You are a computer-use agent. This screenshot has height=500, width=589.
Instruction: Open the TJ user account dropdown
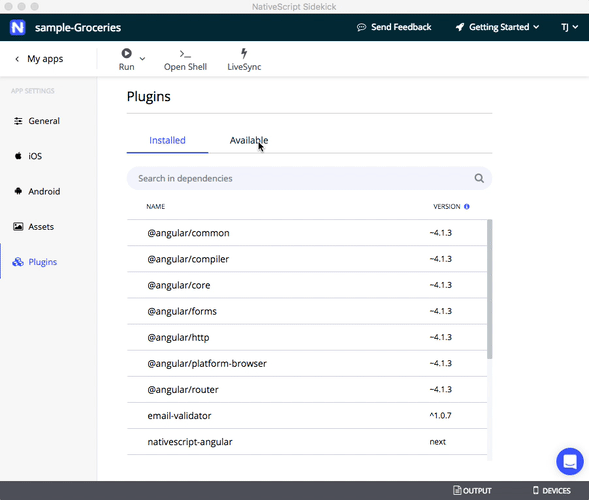(x=569, y=27)
